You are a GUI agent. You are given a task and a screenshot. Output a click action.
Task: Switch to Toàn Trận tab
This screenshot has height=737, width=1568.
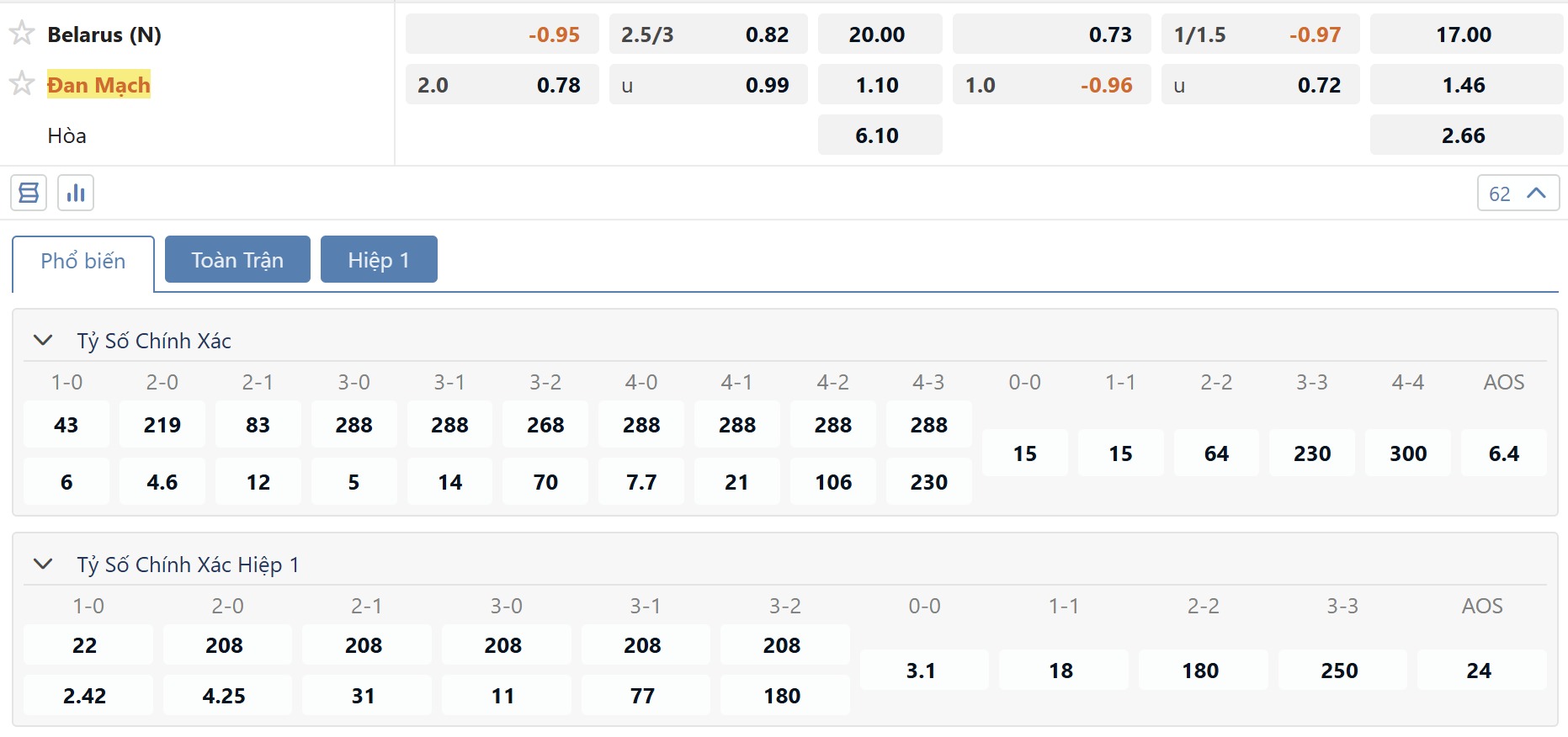237,260
